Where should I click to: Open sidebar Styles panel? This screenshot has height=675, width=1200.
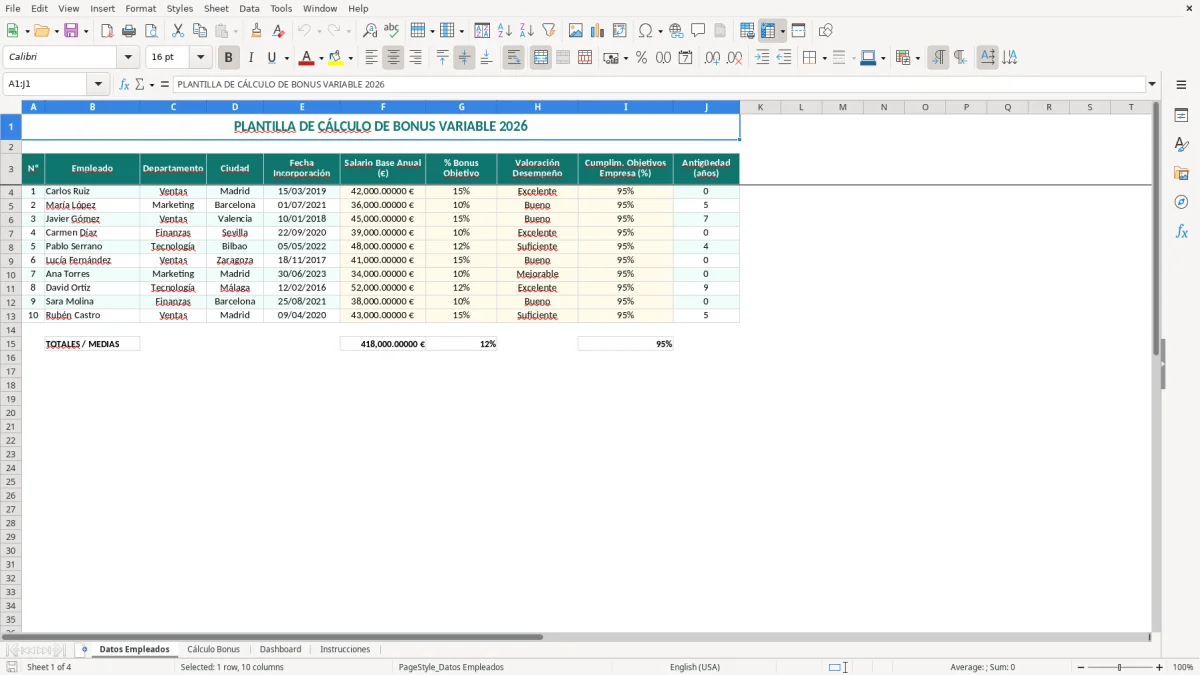[x=1181, y=144]
